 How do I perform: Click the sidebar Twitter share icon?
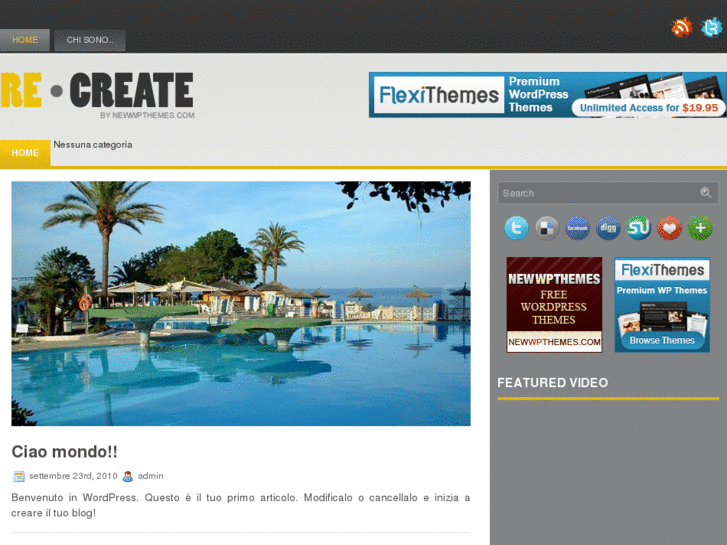516,228
